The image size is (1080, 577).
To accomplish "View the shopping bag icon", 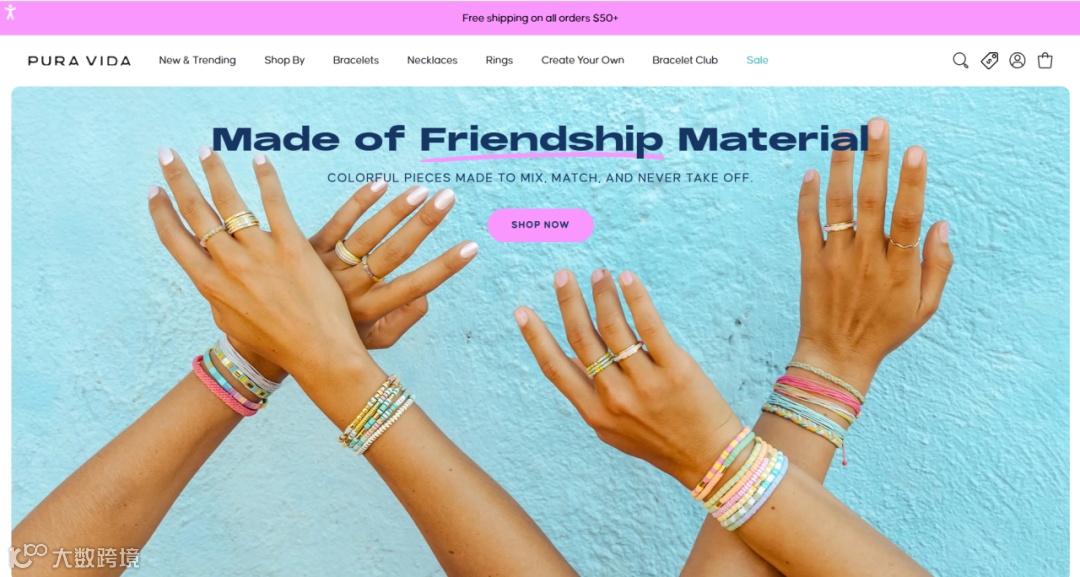I will (1045, 61).
